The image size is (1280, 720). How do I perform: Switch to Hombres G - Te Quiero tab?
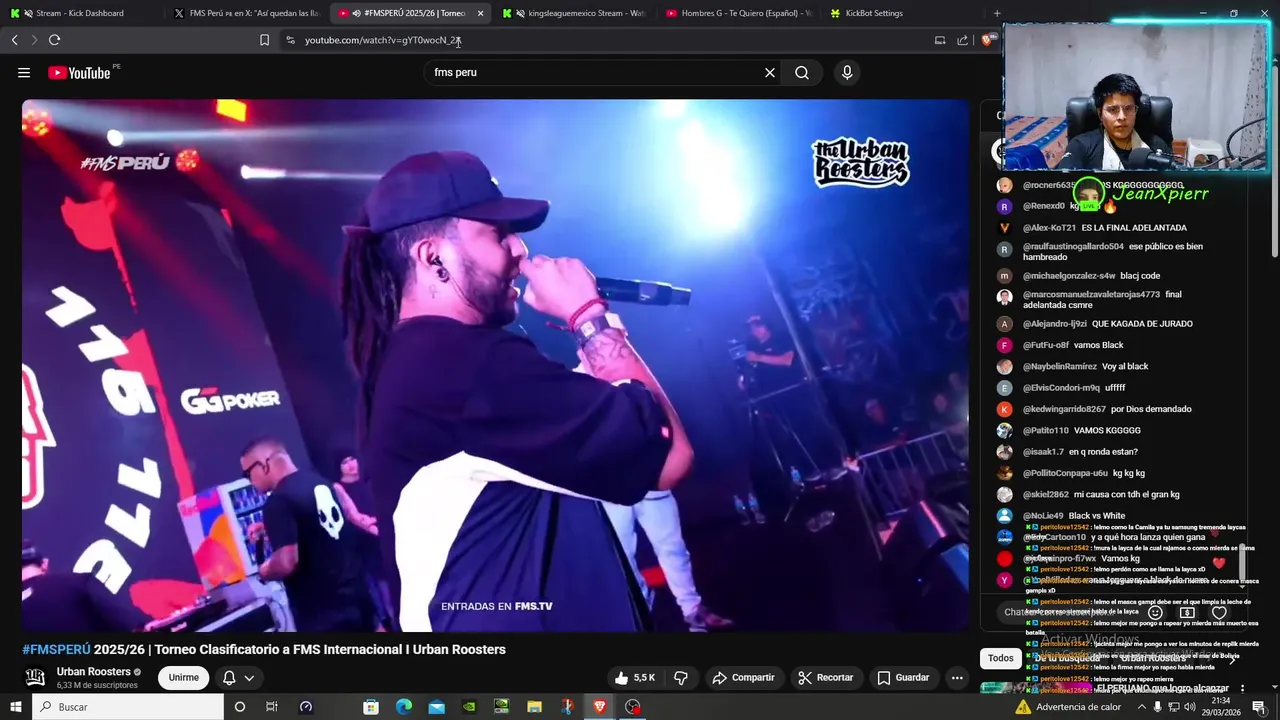(738, 13)
